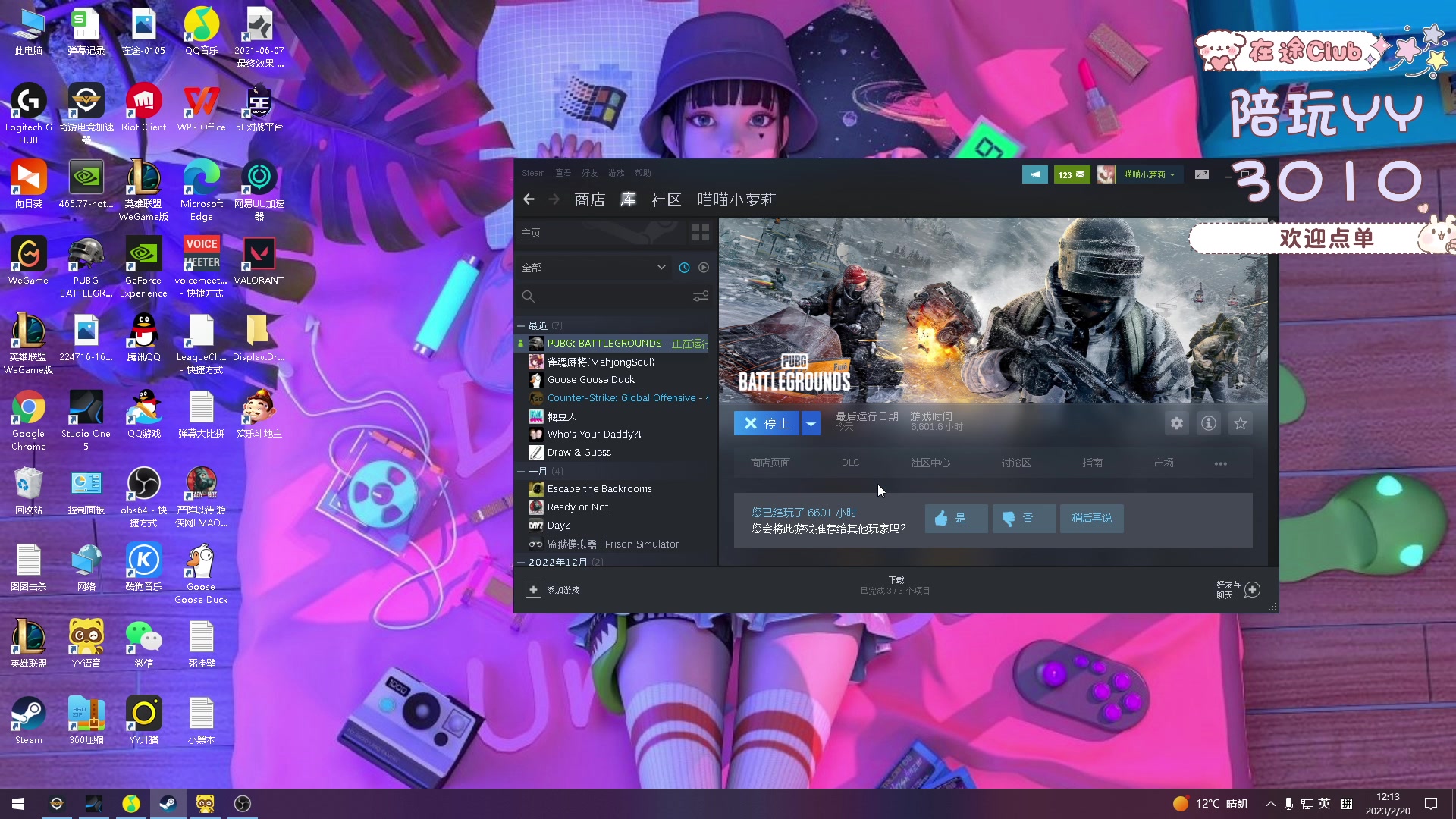
Task: Click the Steam forward navigation arrow
Action: [554, 199]
